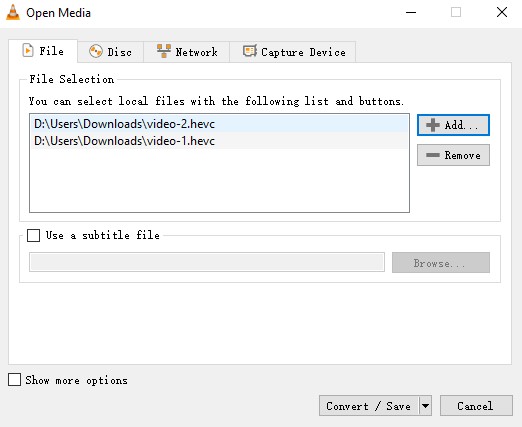Switch to the Disc tab

tap(110, 52)
